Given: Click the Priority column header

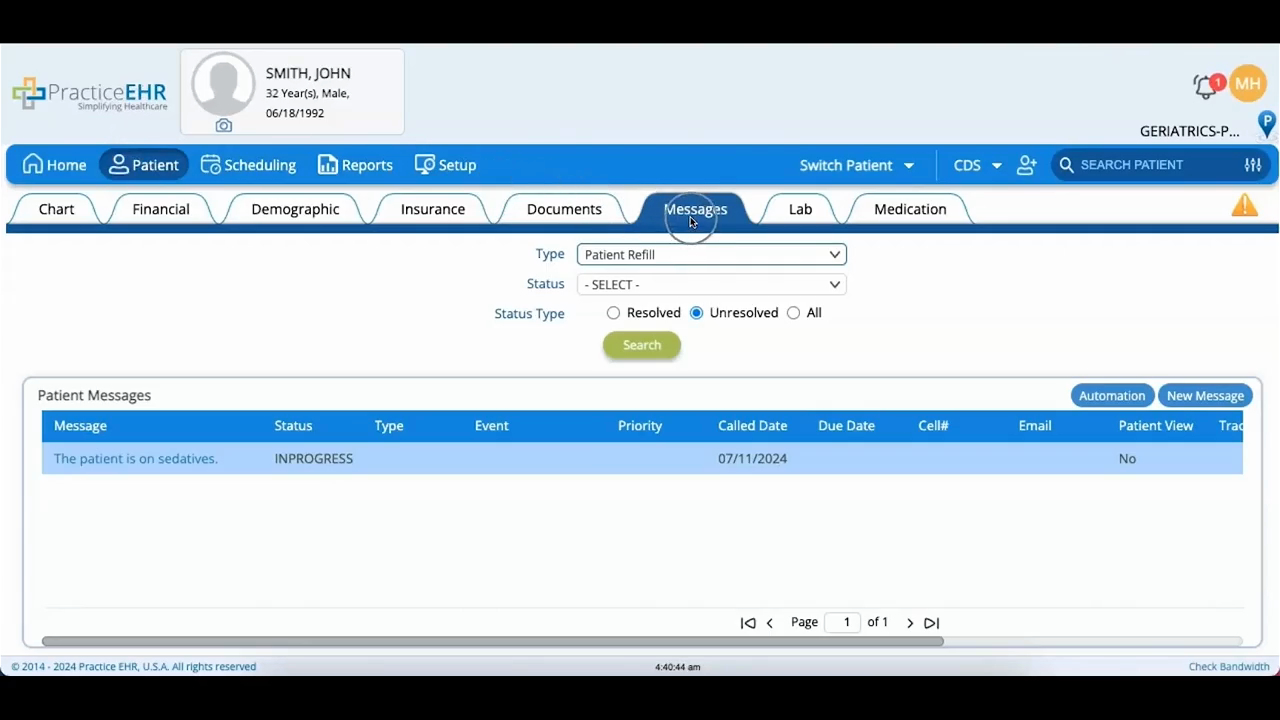Looking at the screenshot, I should (x=640, y=426).
